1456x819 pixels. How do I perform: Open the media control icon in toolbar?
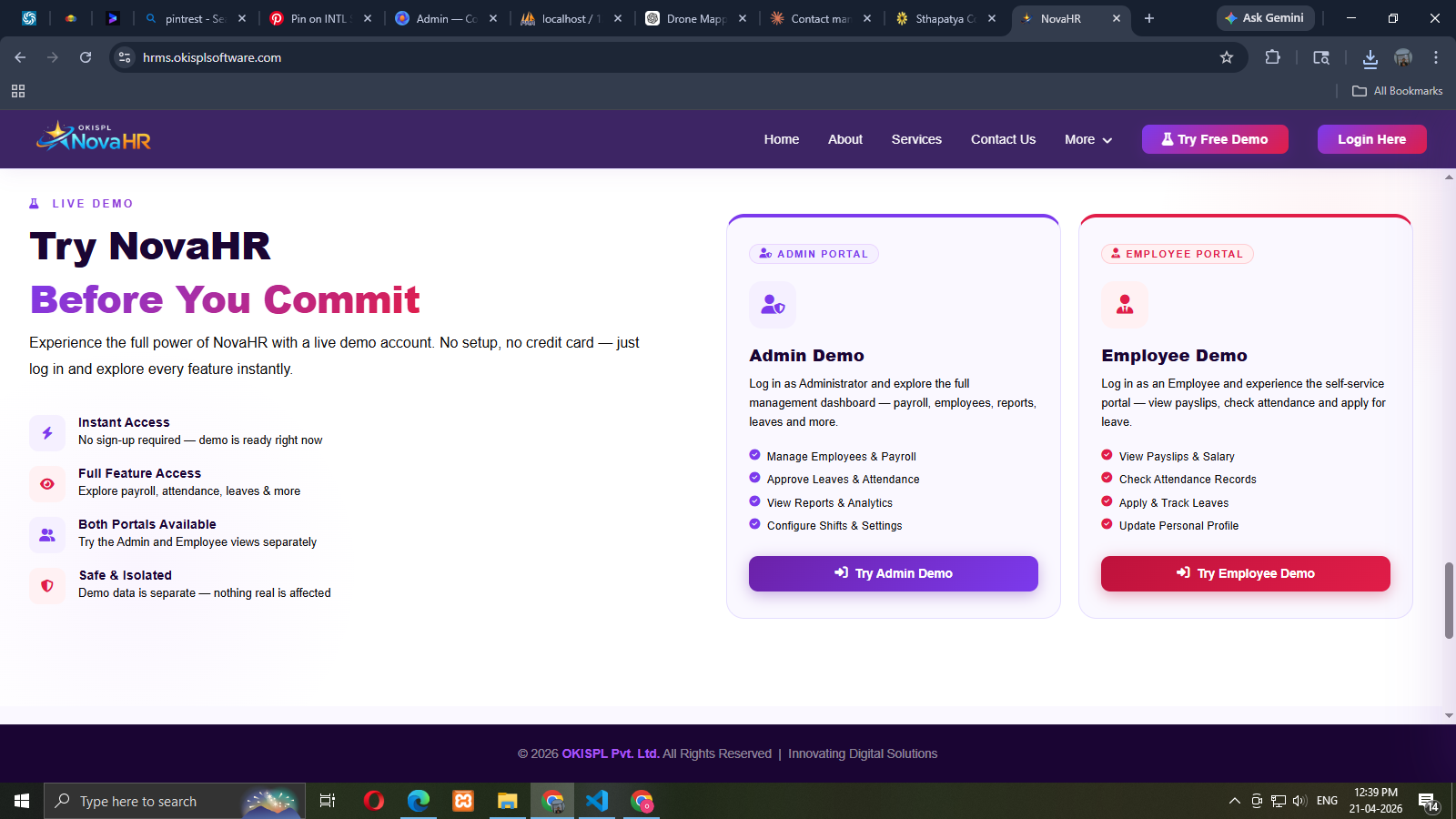click(1321, 57)
